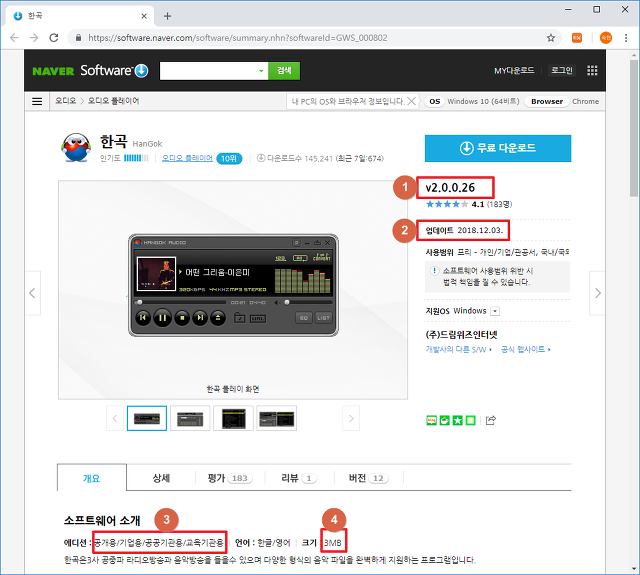
Task: Click the large HanGok player preview image
Action: (x=233, y=285)
